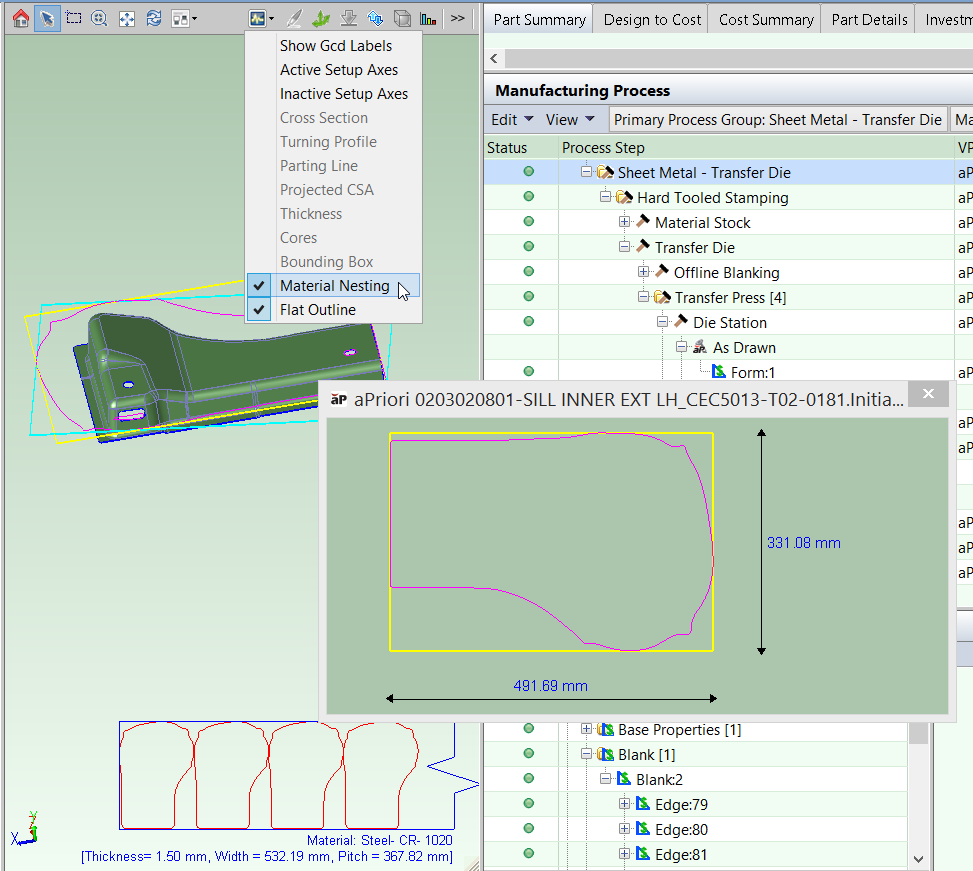Click the fit-to-window arrows icon
The height and width of the screenshot is (871, 973).
pos(127,18)
